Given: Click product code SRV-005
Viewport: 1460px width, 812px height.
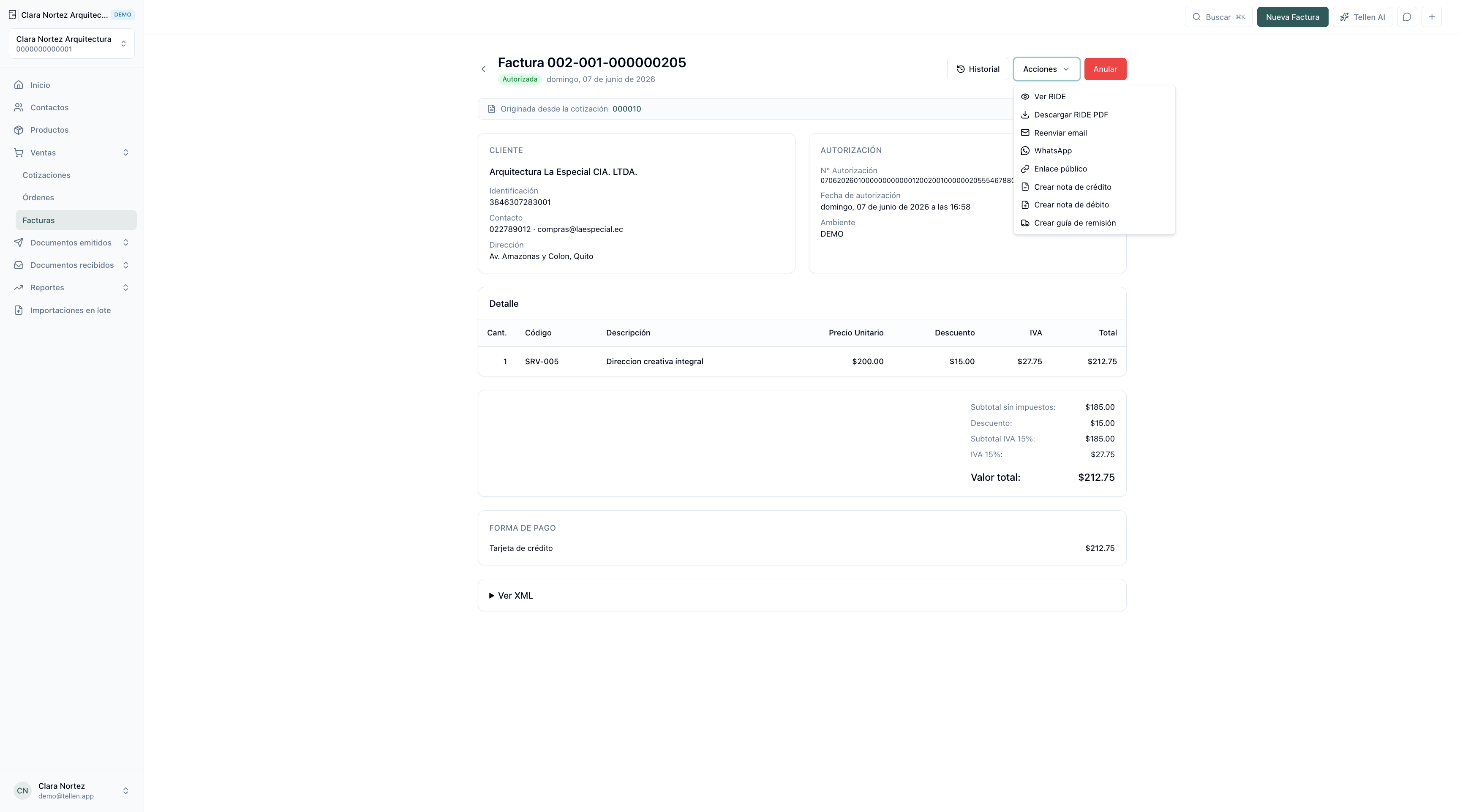Looking at the screenshot, I should 541,362.
